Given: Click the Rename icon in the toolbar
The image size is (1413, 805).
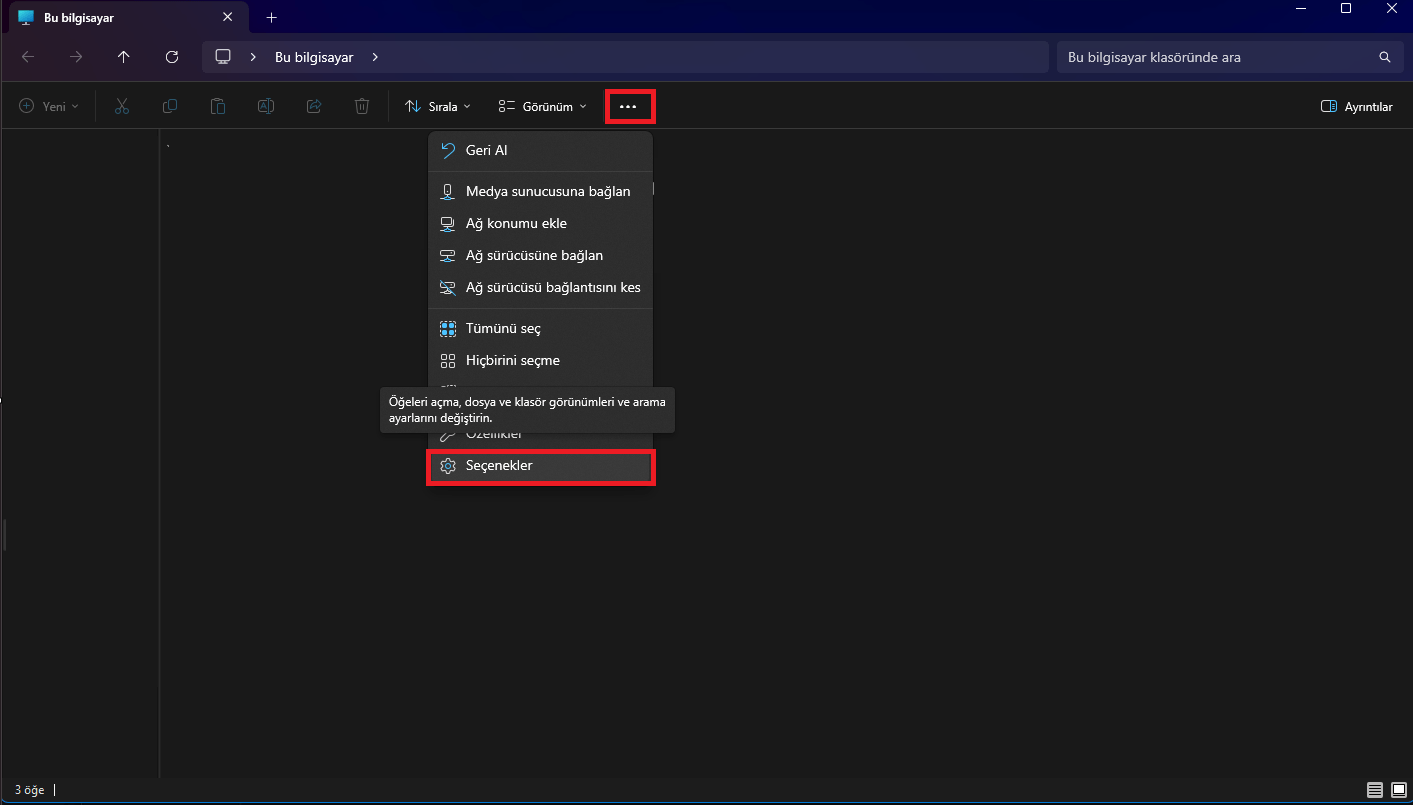Looking at the screenshot, I should click(x=266, y=106).
